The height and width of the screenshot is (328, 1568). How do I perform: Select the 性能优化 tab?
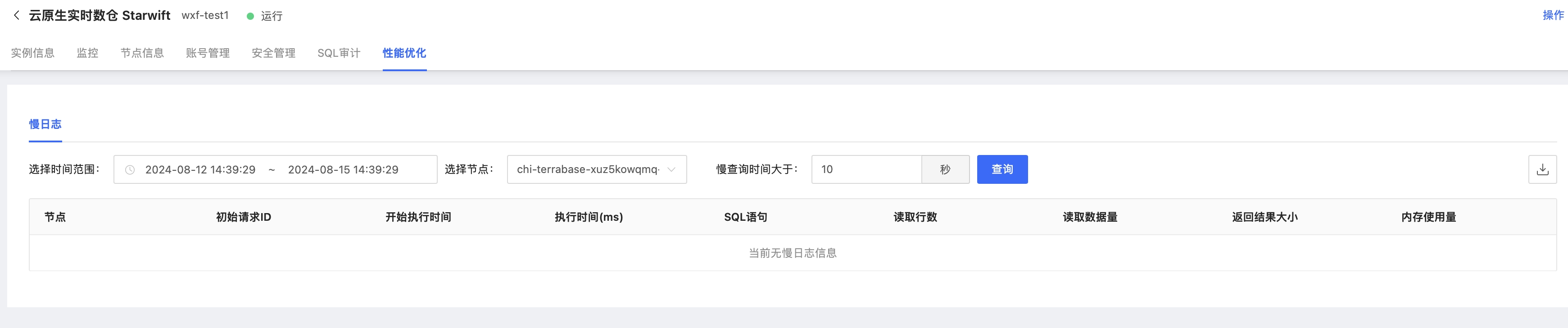pyautogui.click(x=404, y=53)
